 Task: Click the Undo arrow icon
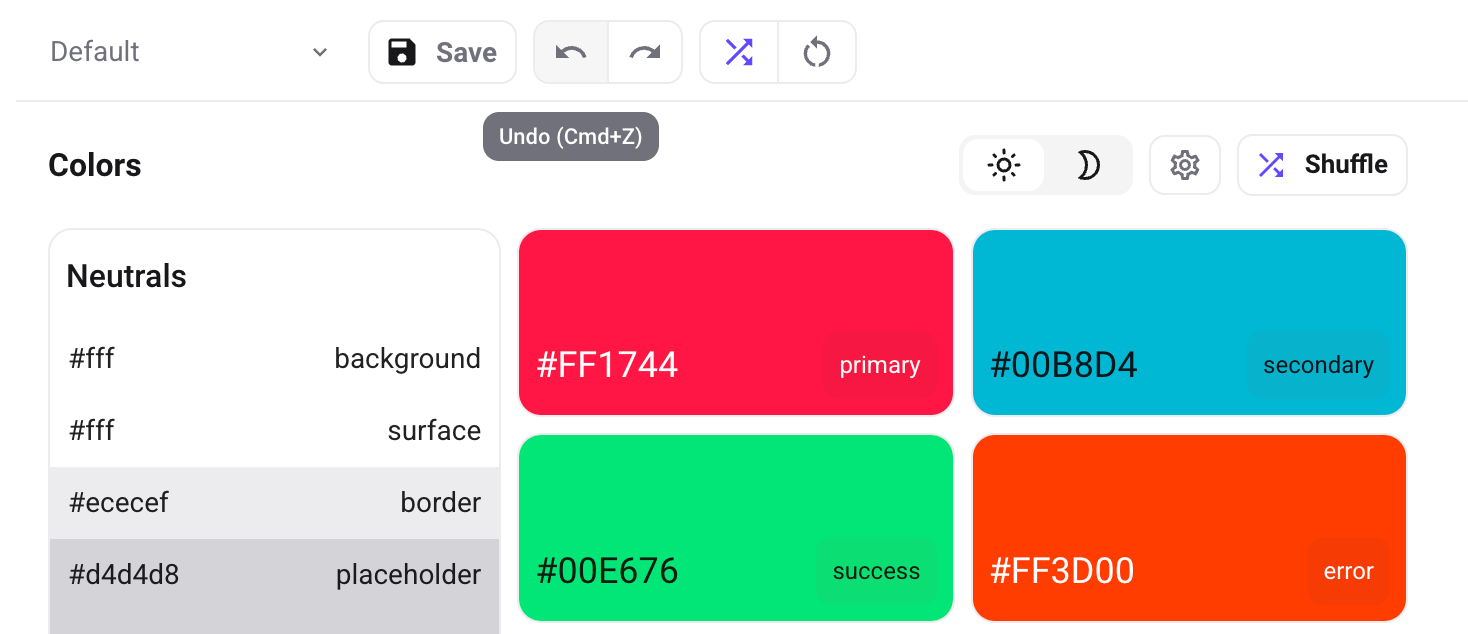click(x=571, y=52)
